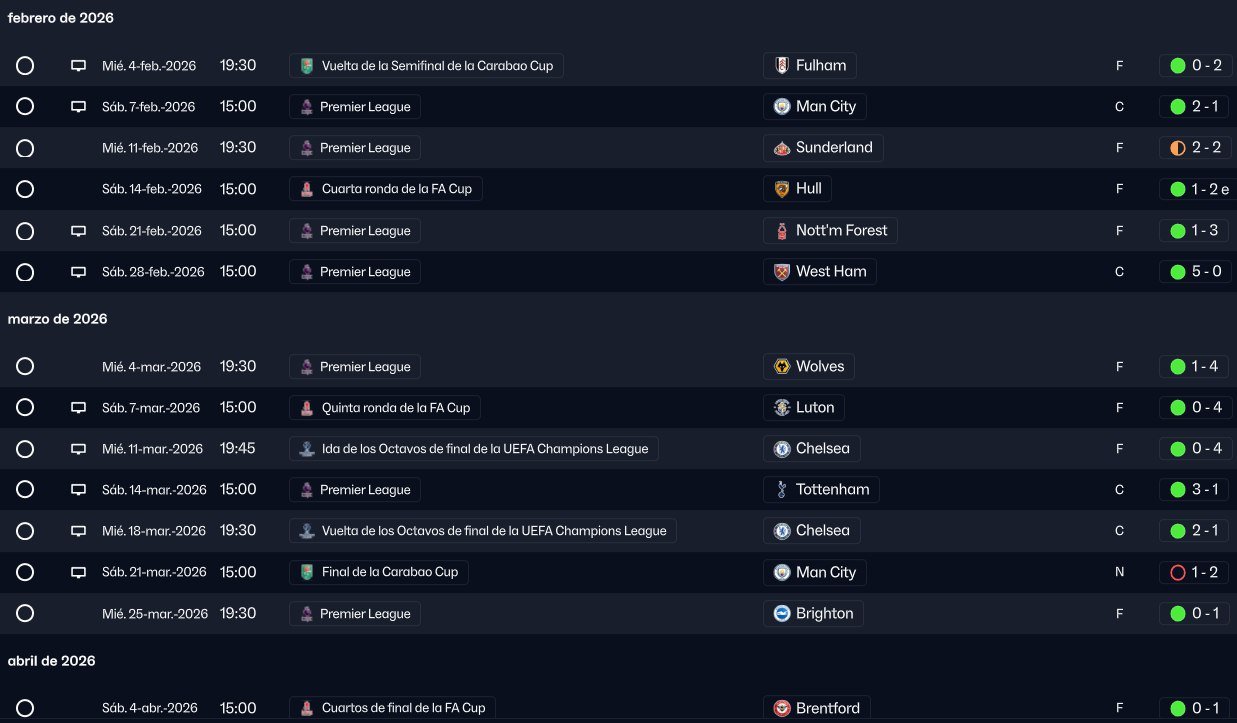Image resolution: width=1237 pixels, height=723 pixels.
Task: Click the TV broadcast icon for the Tottenham match
Action: point(78,490)
